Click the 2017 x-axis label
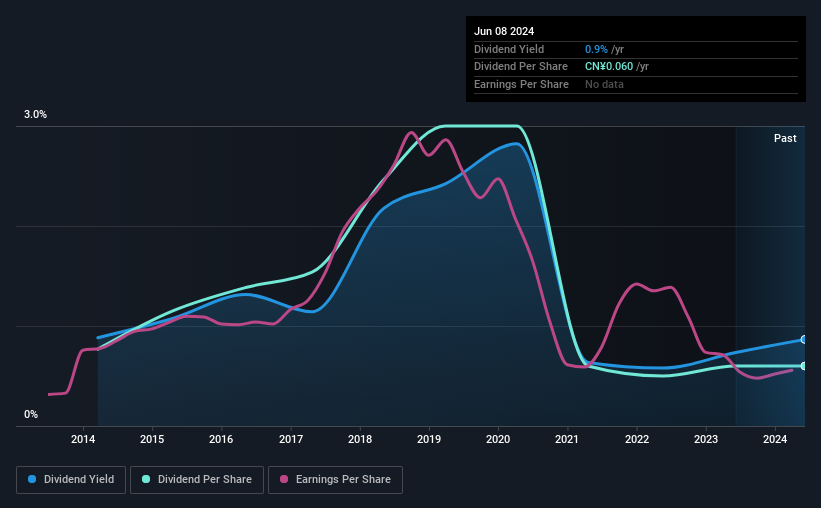Image resolution: width=821 pixels, height=508 pixels. point(291,439)
